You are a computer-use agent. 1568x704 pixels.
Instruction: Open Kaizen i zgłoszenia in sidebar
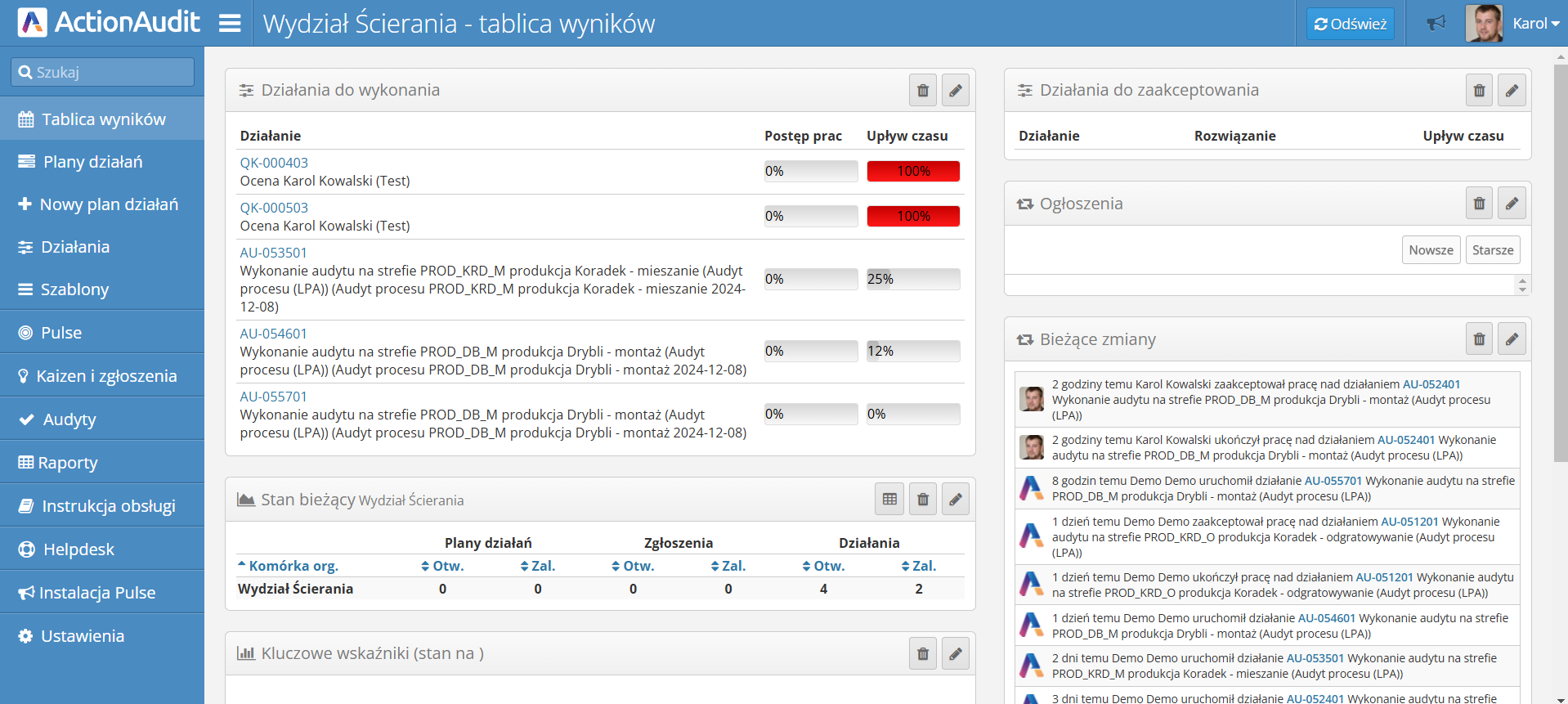(x=106, y=376)
